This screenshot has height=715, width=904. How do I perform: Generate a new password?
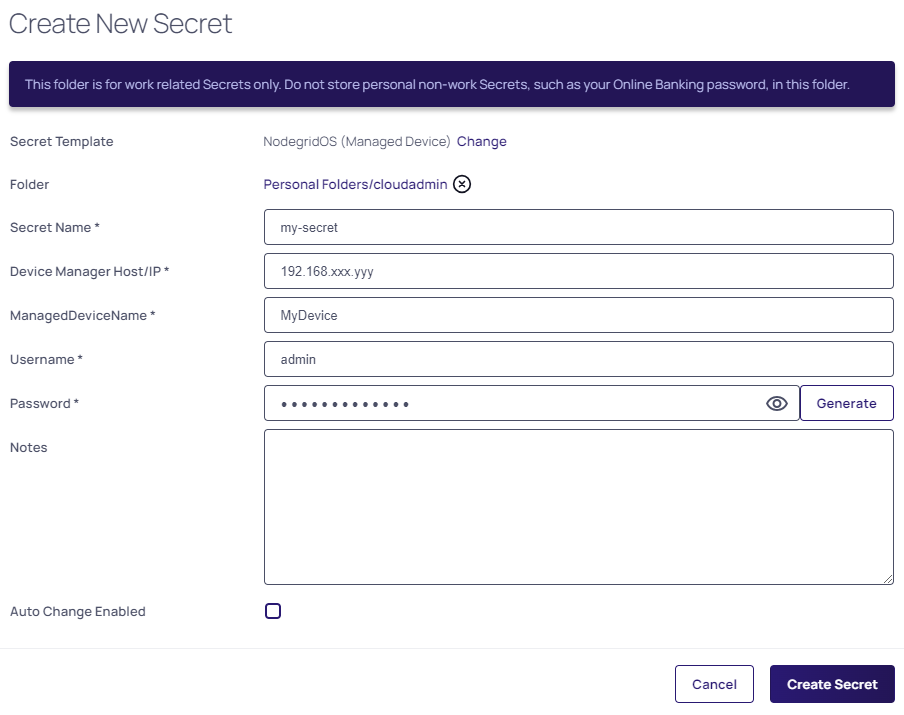(846, 403)
